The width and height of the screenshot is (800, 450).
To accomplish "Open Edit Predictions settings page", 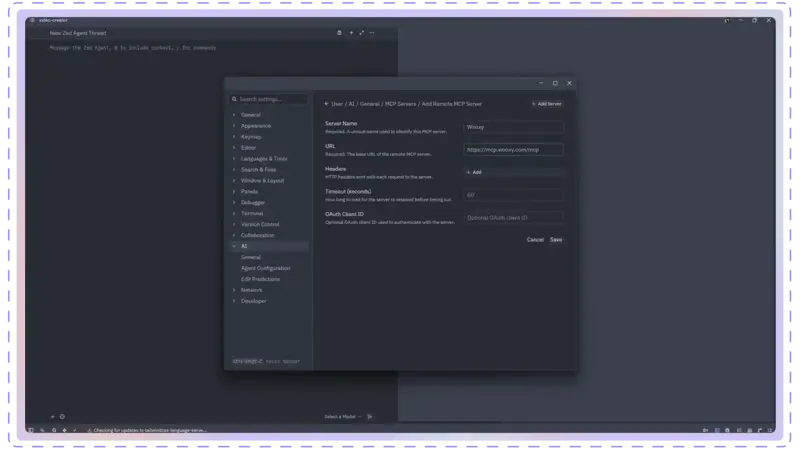I will pos(260,279).
